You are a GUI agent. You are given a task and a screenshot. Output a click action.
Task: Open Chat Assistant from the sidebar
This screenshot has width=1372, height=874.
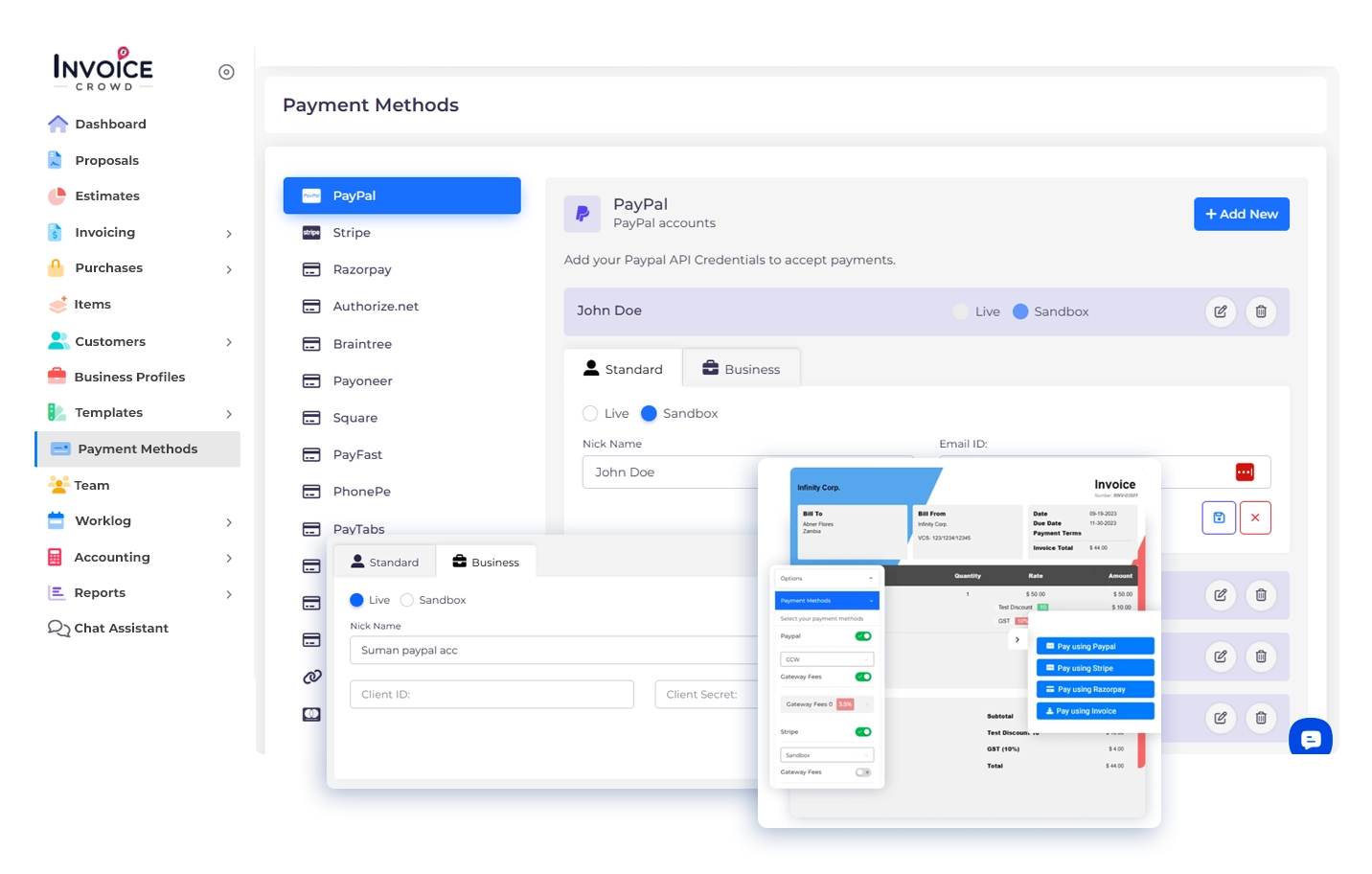121,629
